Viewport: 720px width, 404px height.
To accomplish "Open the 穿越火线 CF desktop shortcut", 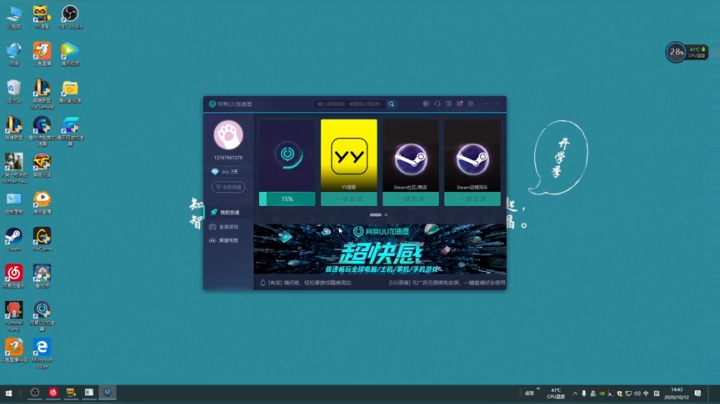I will click(x=42, y=165).
